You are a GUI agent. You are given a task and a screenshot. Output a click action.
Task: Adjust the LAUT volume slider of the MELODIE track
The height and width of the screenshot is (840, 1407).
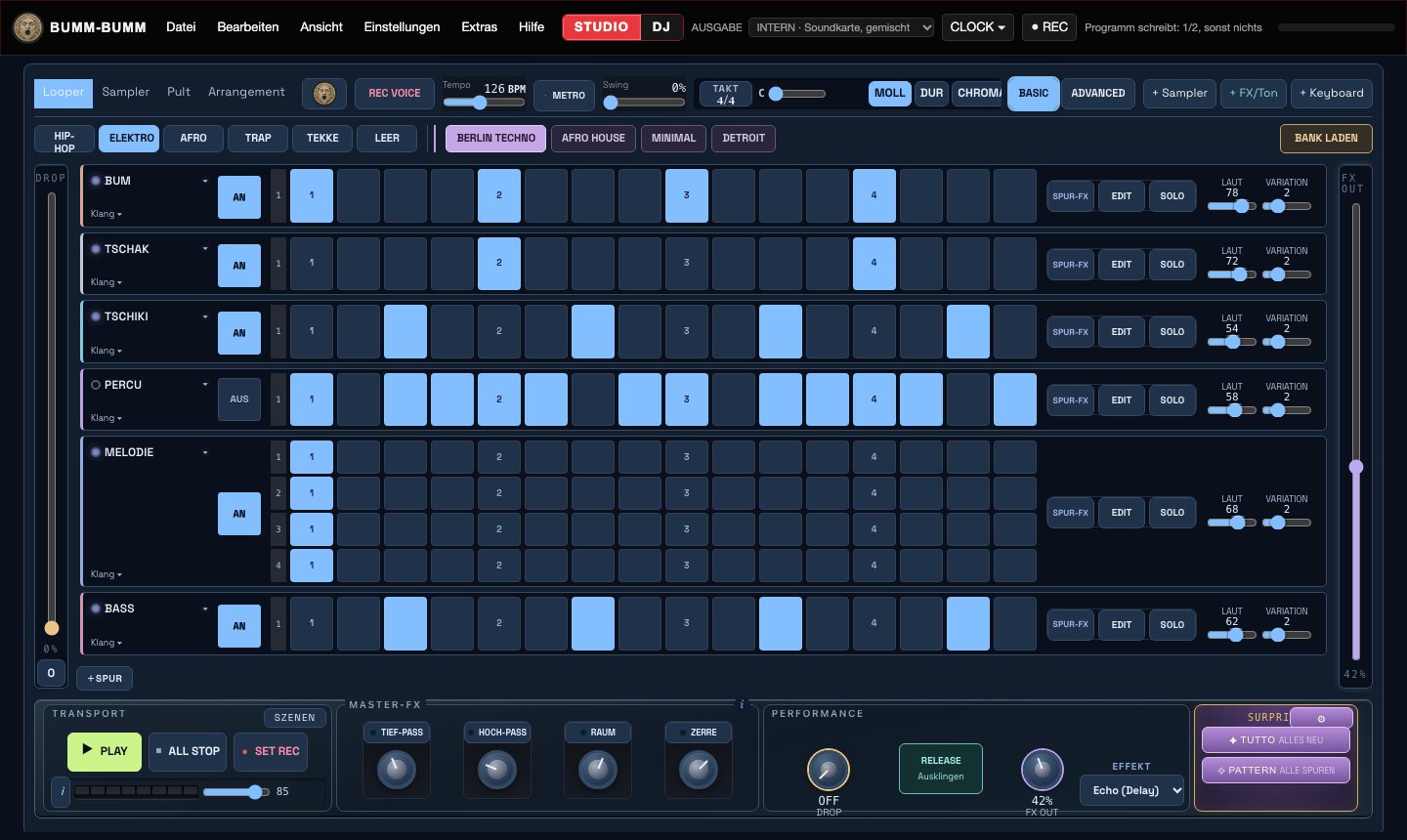click(x=1232, y=523)
